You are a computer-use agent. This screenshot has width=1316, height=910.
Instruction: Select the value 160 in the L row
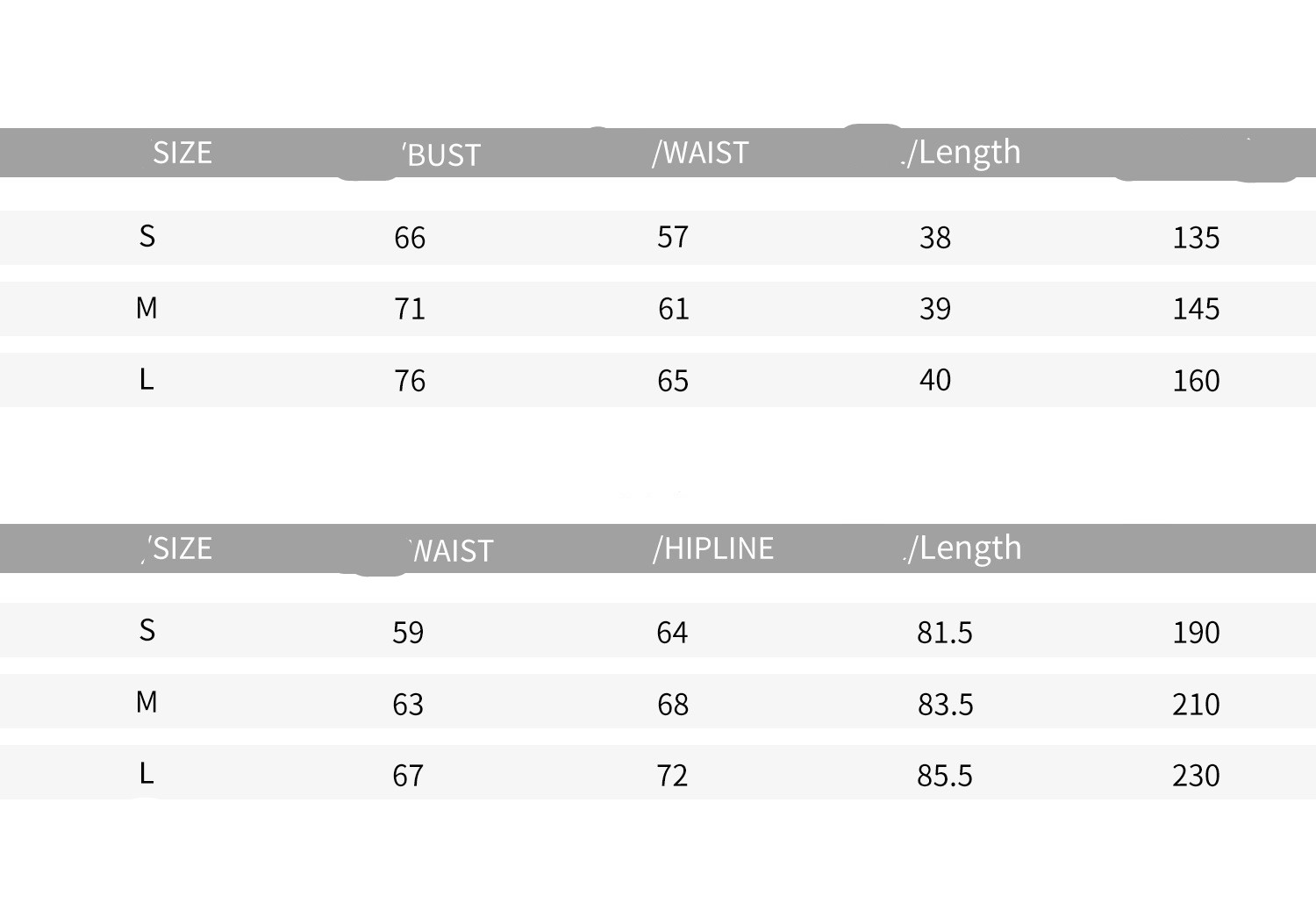point(1196,381)
